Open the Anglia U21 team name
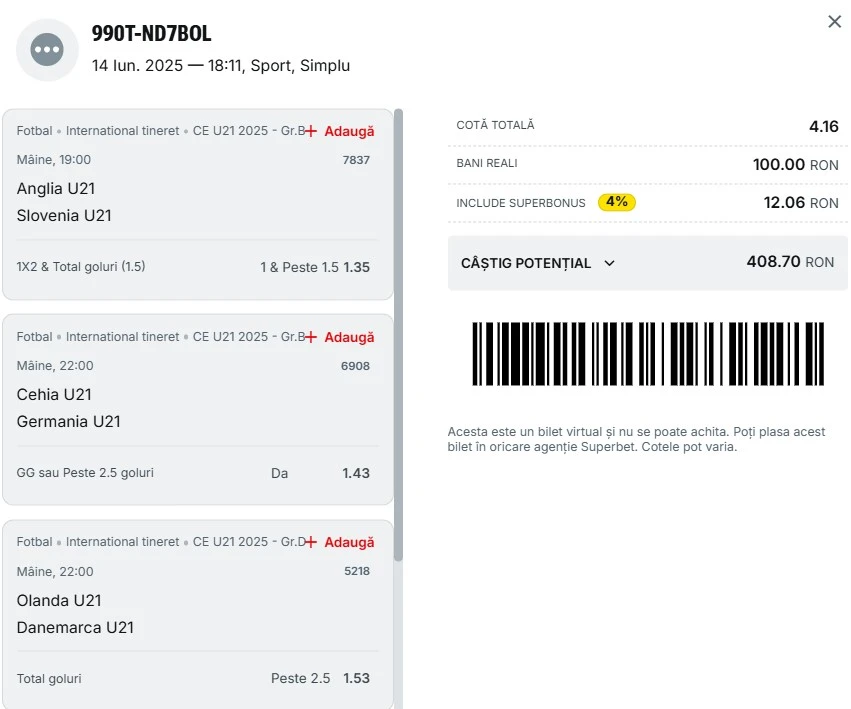Screen dimensions: 851x709 tap(56, 188)
